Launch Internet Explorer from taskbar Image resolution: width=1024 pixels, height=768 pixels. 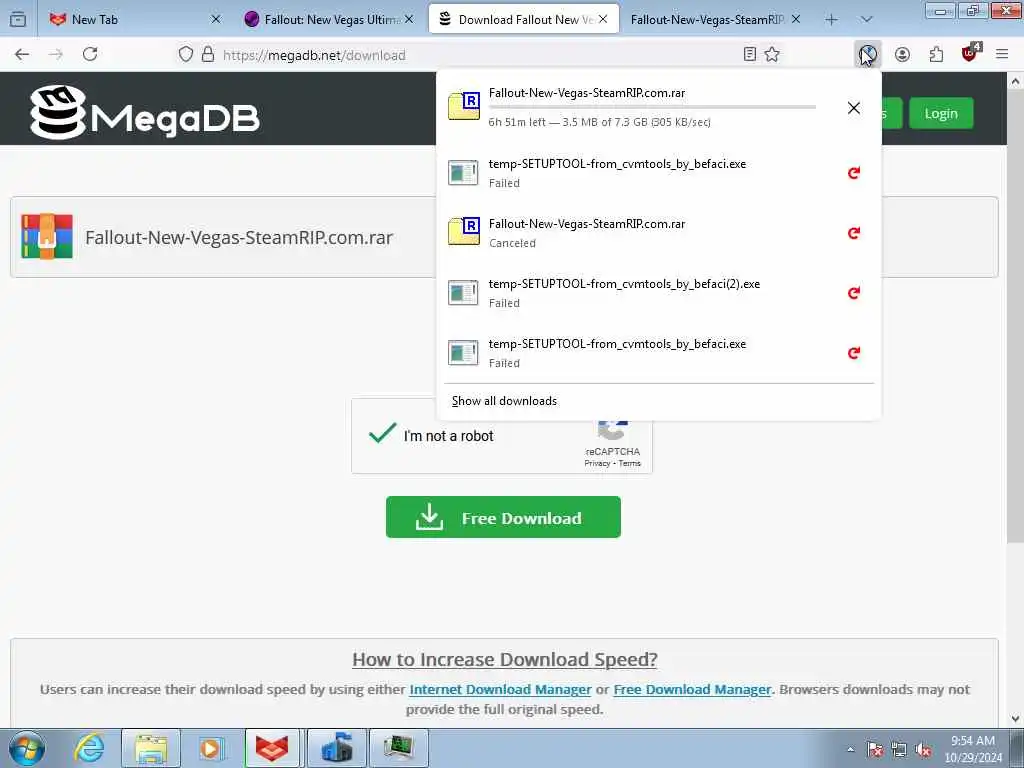pyautogui.click(x=89, y=748)
